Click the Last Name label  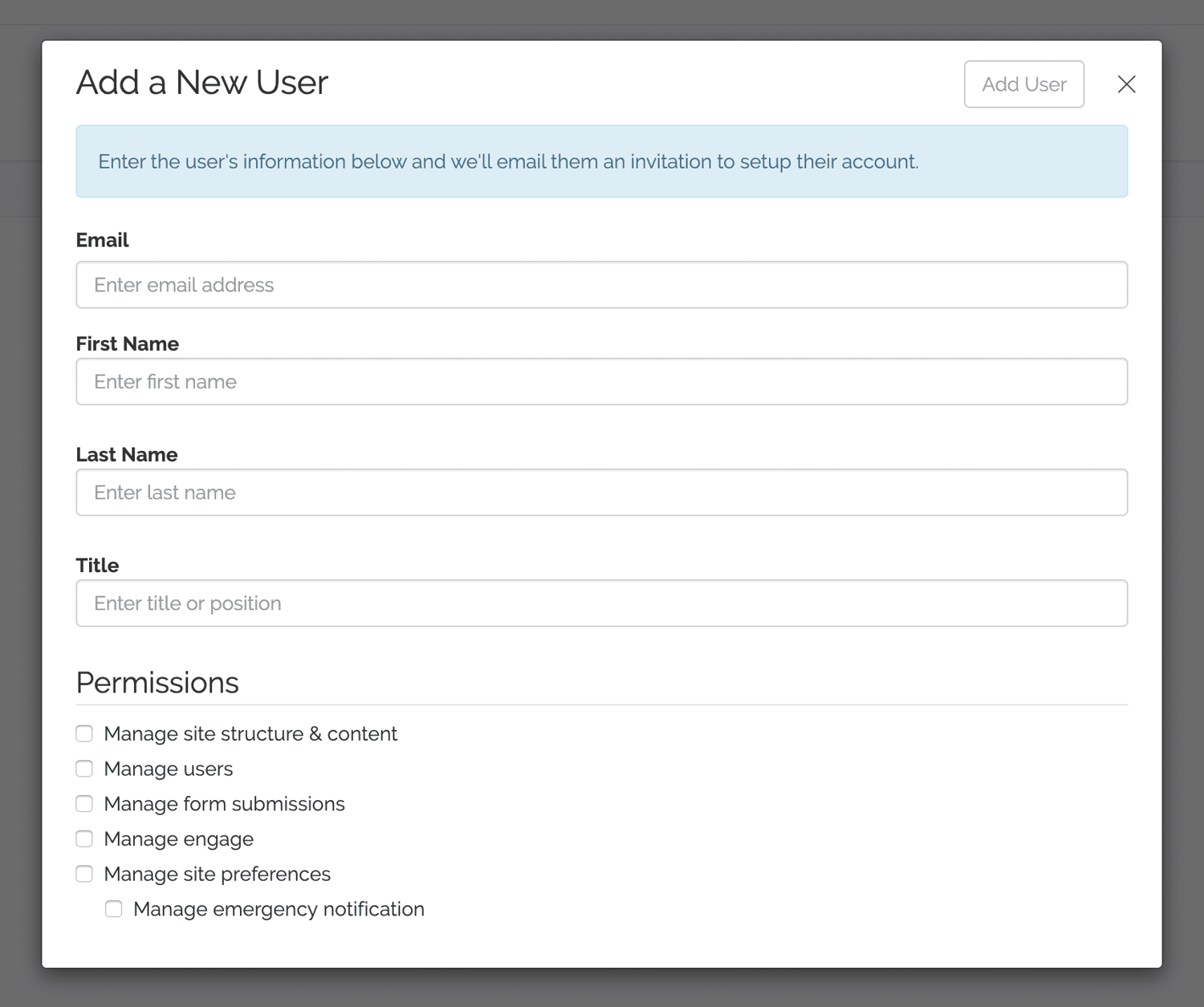click(x=126, y=454)
